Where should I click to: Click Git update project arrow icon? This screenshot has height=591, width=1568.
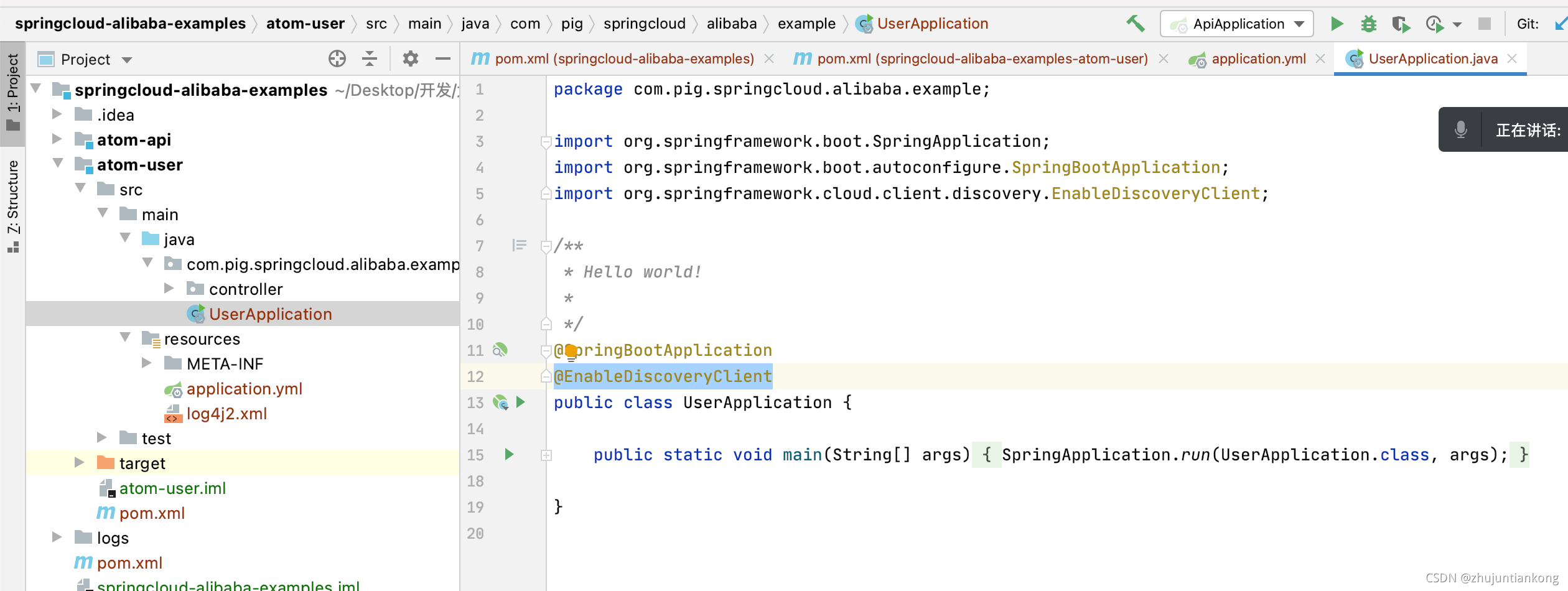(x=1561, y=24)
